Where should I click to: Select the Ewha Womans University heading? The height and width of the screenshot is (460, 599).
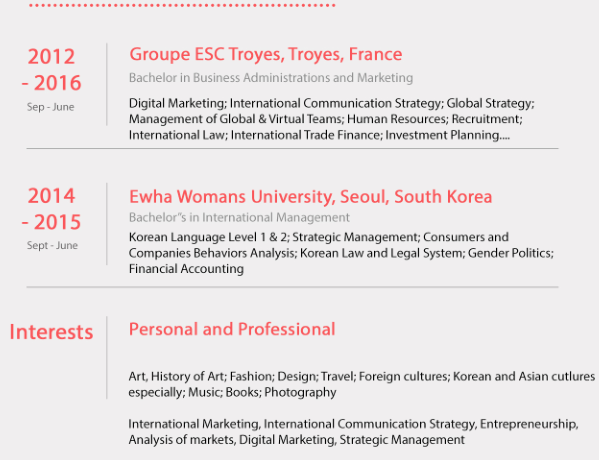[x=311, y=197]
